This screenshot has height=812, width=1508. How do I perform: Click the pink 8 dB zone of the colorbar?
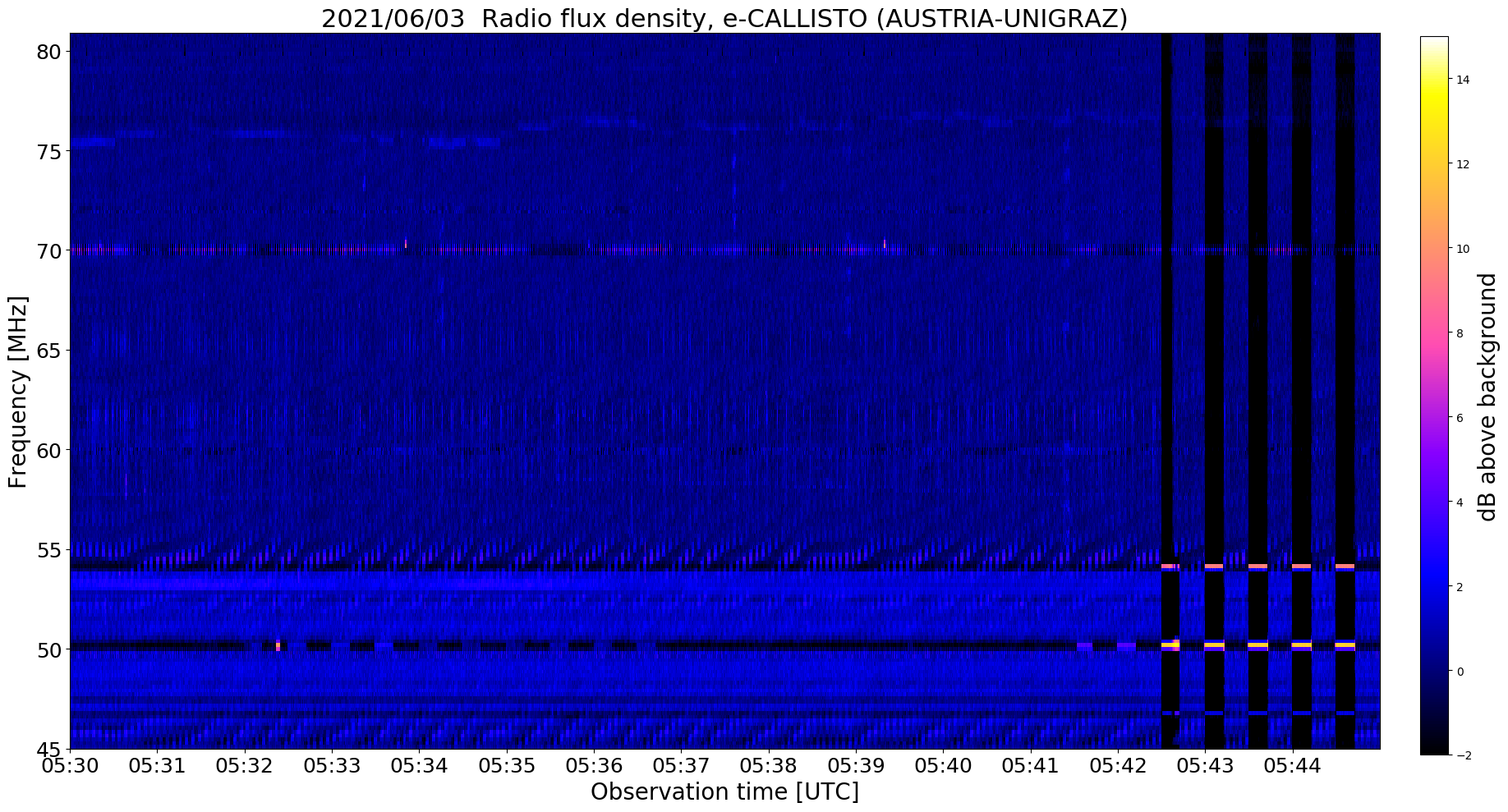tap(1434, 333)
